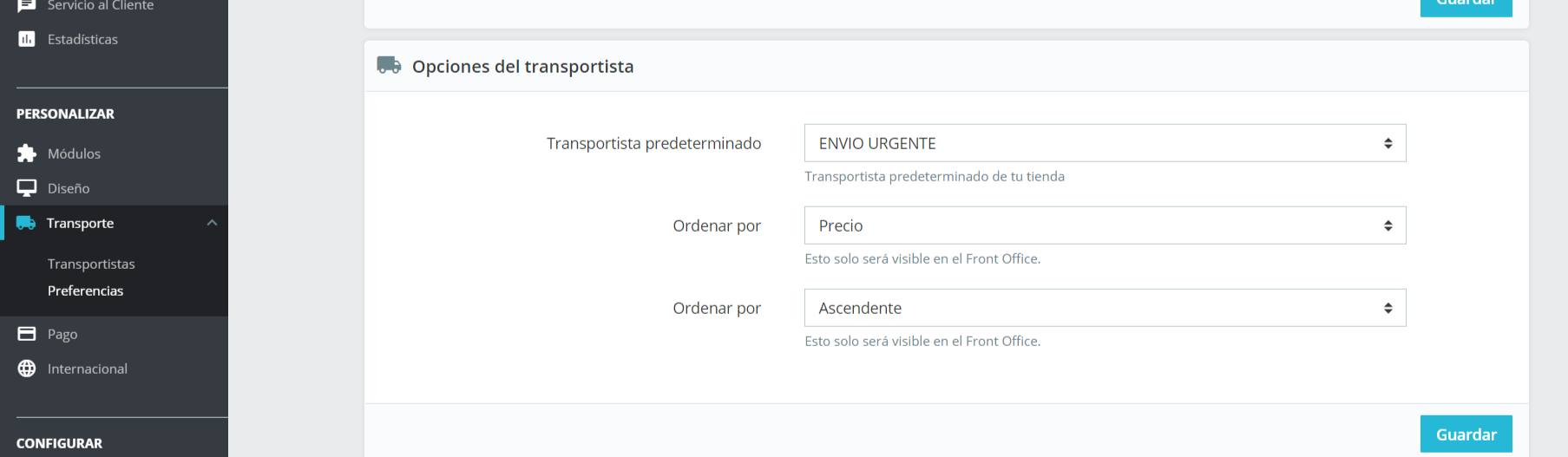Click the Módulos puzzle piece icon

(27, 153)
